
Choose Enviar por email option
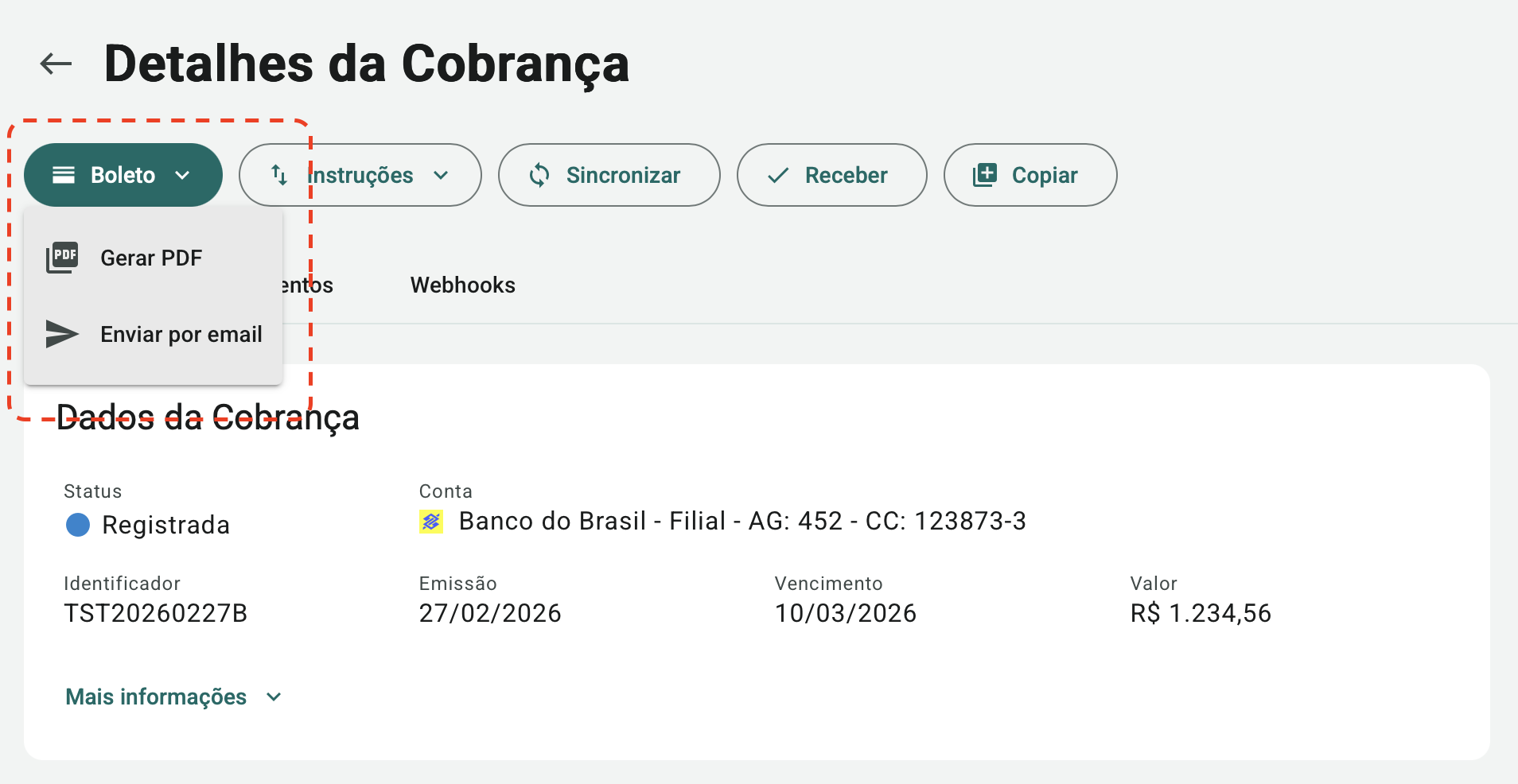[x=181, y=334]
